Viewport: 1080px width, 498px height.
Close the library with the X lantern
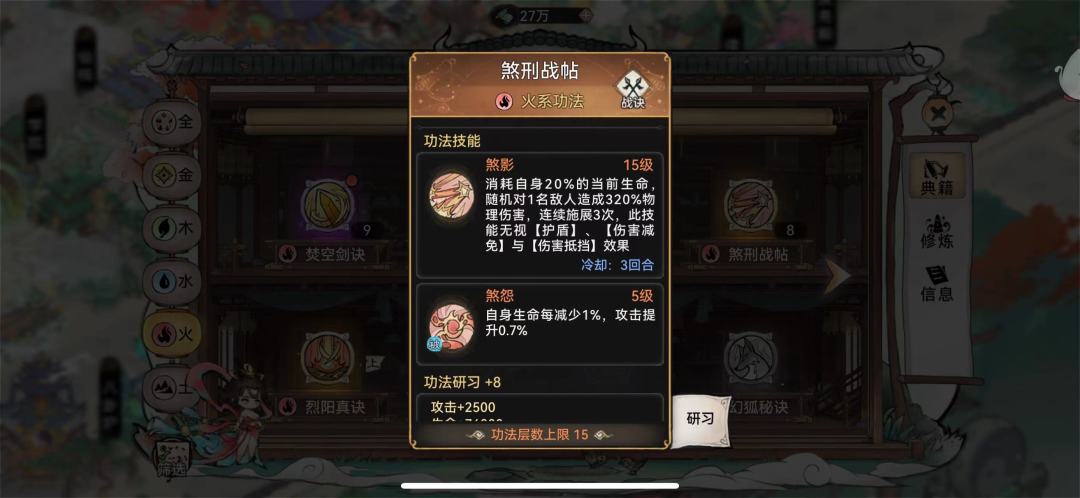[937, 113]
